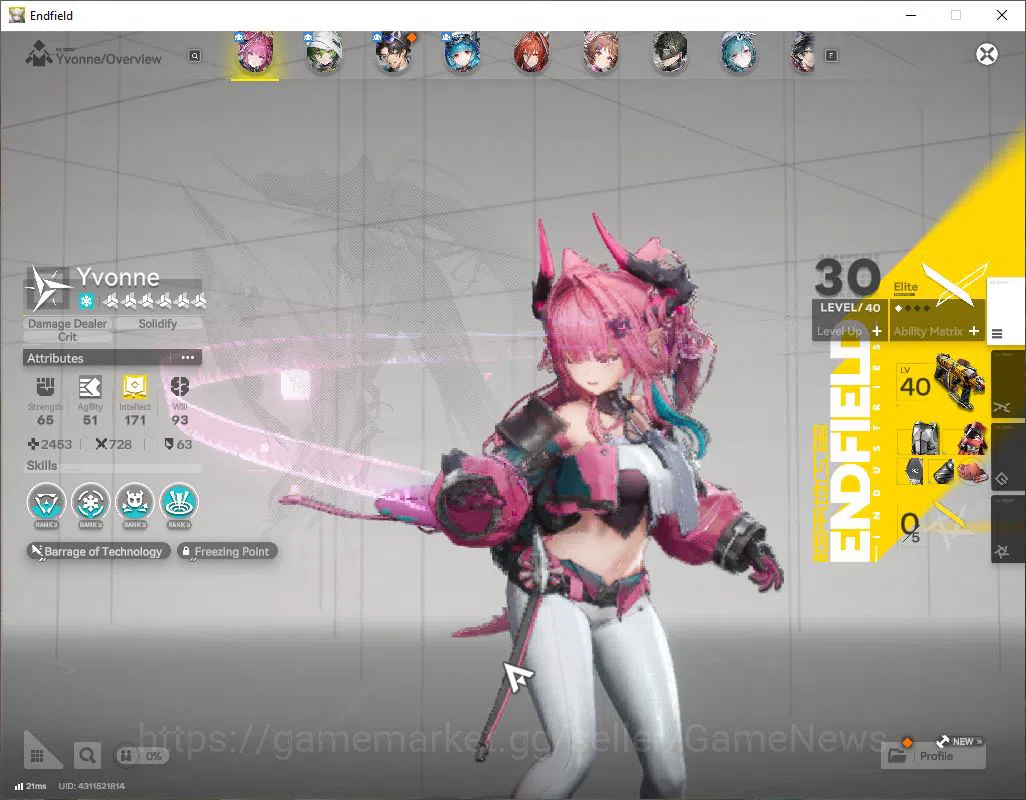Open the red gloves gear slot
The width and height of the screenshot is (1026, 800).
(971, 438)
